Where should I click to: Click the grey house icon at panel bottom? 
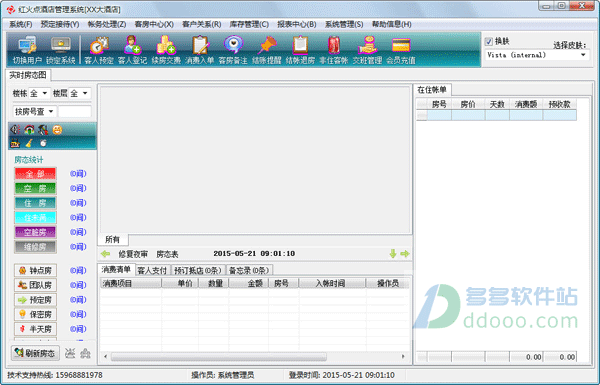pos(85,353)
